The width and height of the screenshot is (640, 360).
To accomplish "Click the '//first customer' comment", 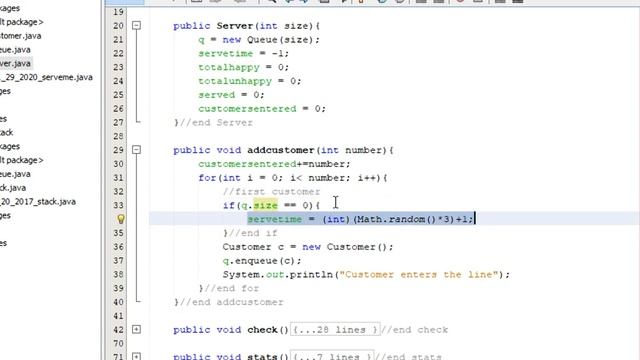I will point(271,192).
